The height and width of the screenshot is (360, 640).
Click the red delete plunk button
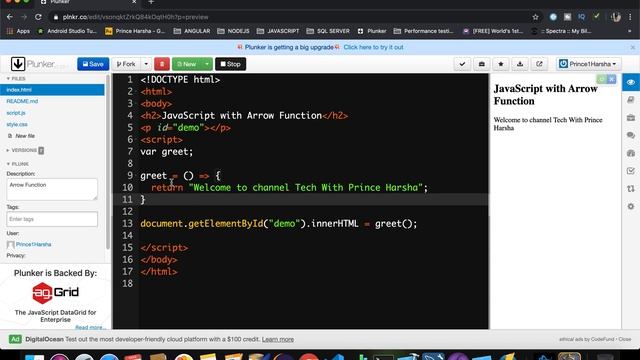(162, 64)
